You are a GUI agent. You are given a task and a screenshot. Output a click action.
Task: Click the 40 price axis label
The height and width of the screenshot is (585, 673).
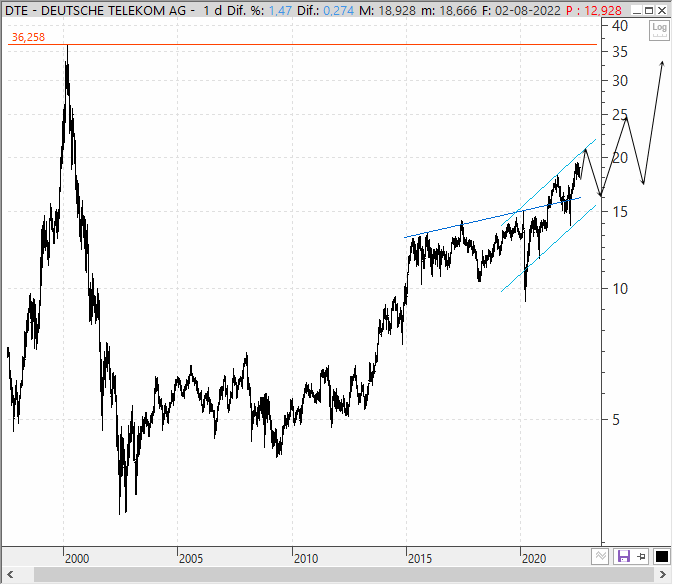pyautogui.click(x=620, y=26)
